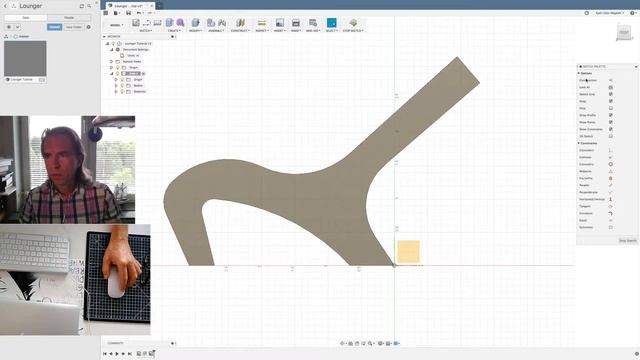Click the Midpoint constraint icon
The height and width of the screenshot is (360, 640).
(x=611, y=171)
